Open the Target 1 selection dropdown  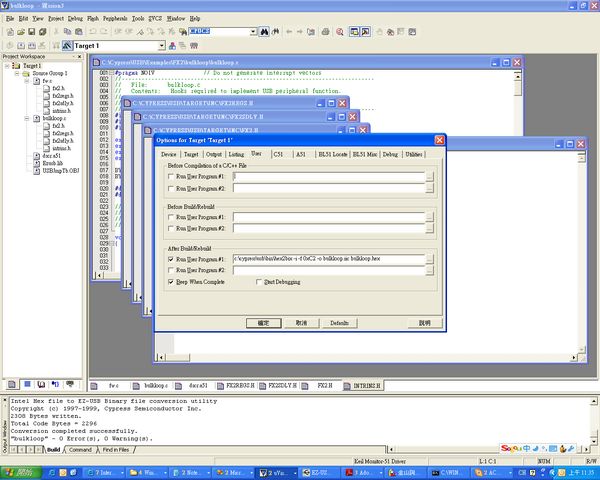tap(161, 46)
